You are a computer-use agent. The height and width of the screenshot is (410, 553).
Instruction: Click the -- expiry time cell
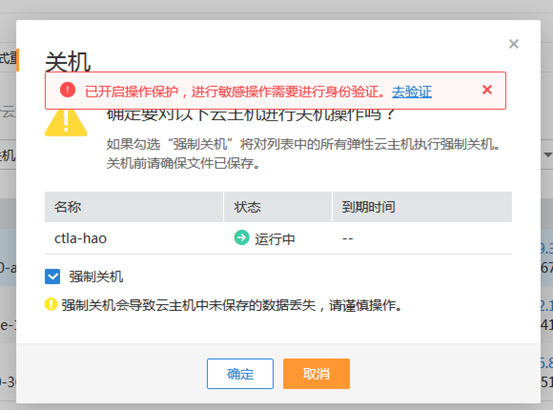(x=348, y=239)
